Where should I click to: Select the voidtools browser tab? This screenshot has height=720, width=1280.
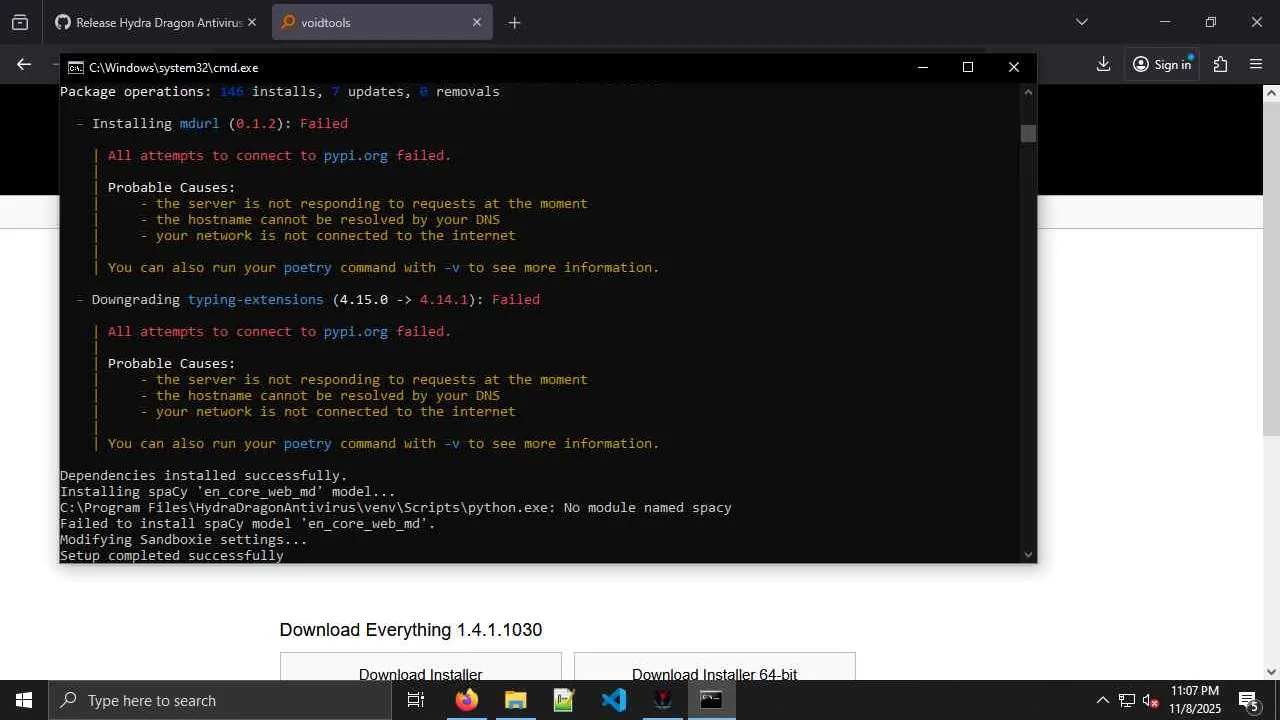pyautogui.click(x=382, y=22)
